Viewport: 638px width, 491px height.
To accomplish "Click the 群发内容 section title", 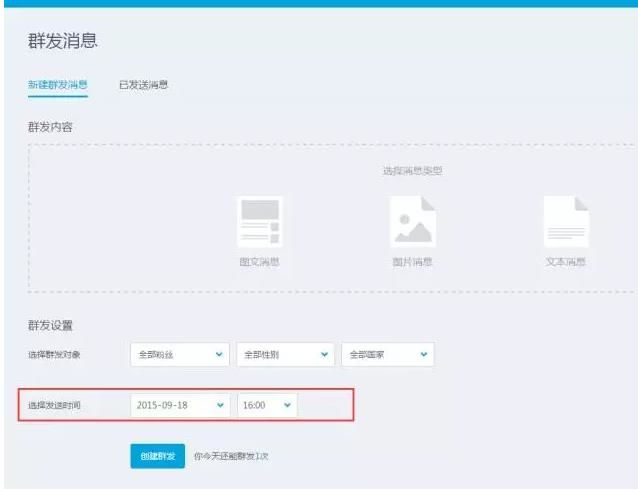I will click(x=50, y=127).
